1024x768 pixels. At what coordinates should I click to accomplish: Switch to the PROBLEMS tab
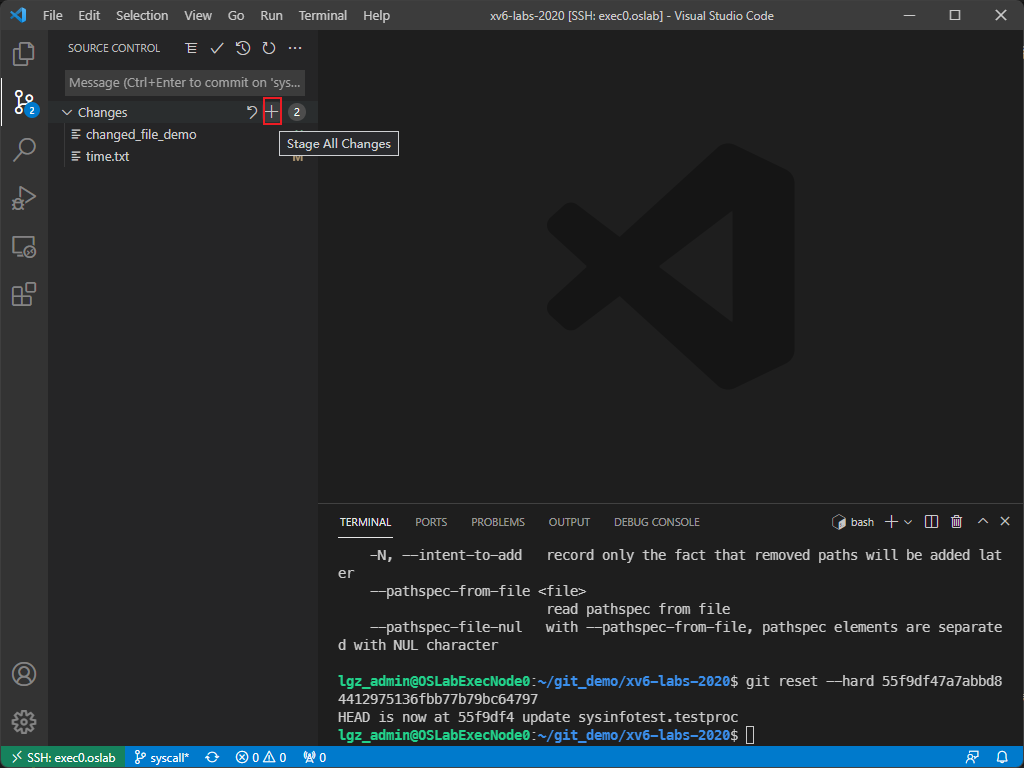498,522
